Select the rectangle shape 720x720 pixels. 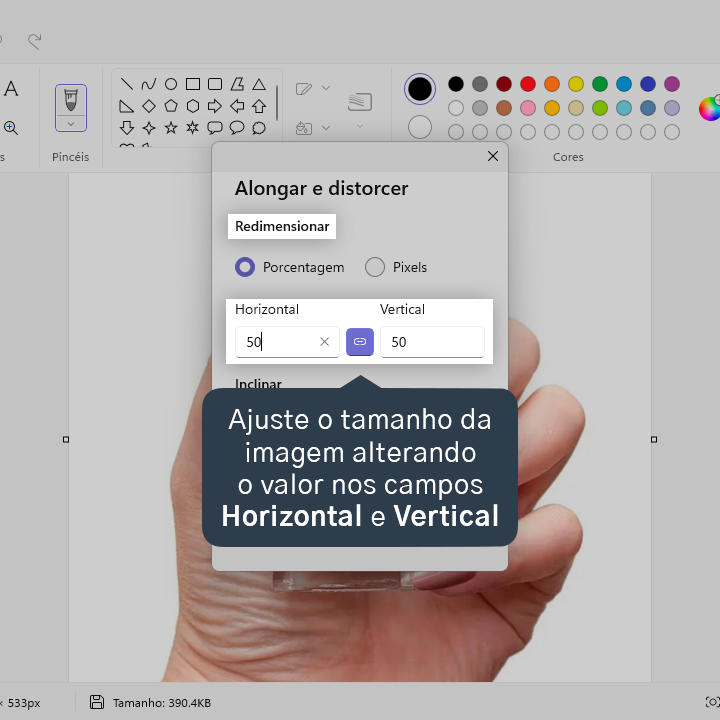click(193, 84)
